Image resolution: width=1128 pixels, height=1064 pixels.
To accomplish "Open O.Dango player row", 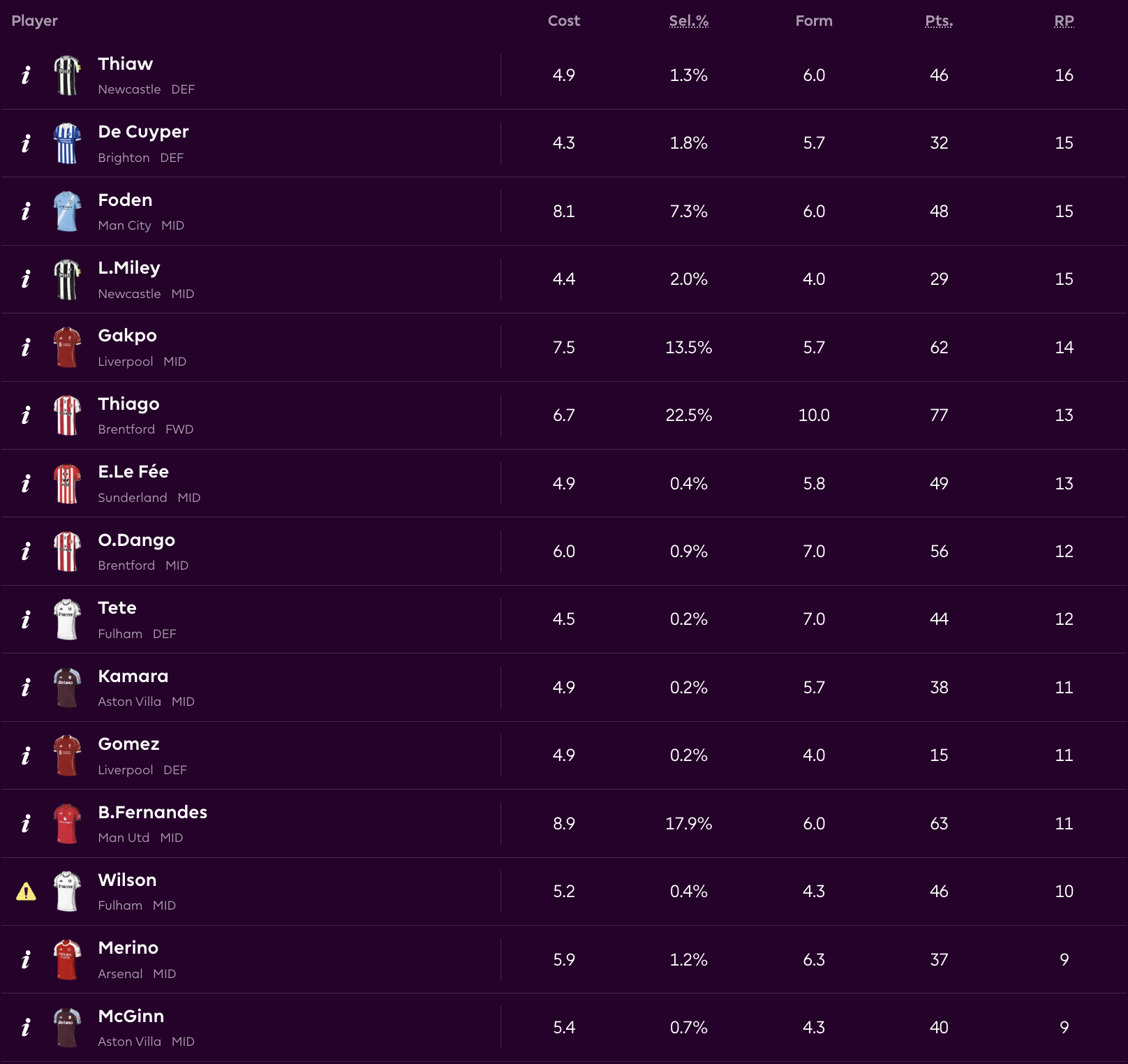I will [x=136, y=540].
